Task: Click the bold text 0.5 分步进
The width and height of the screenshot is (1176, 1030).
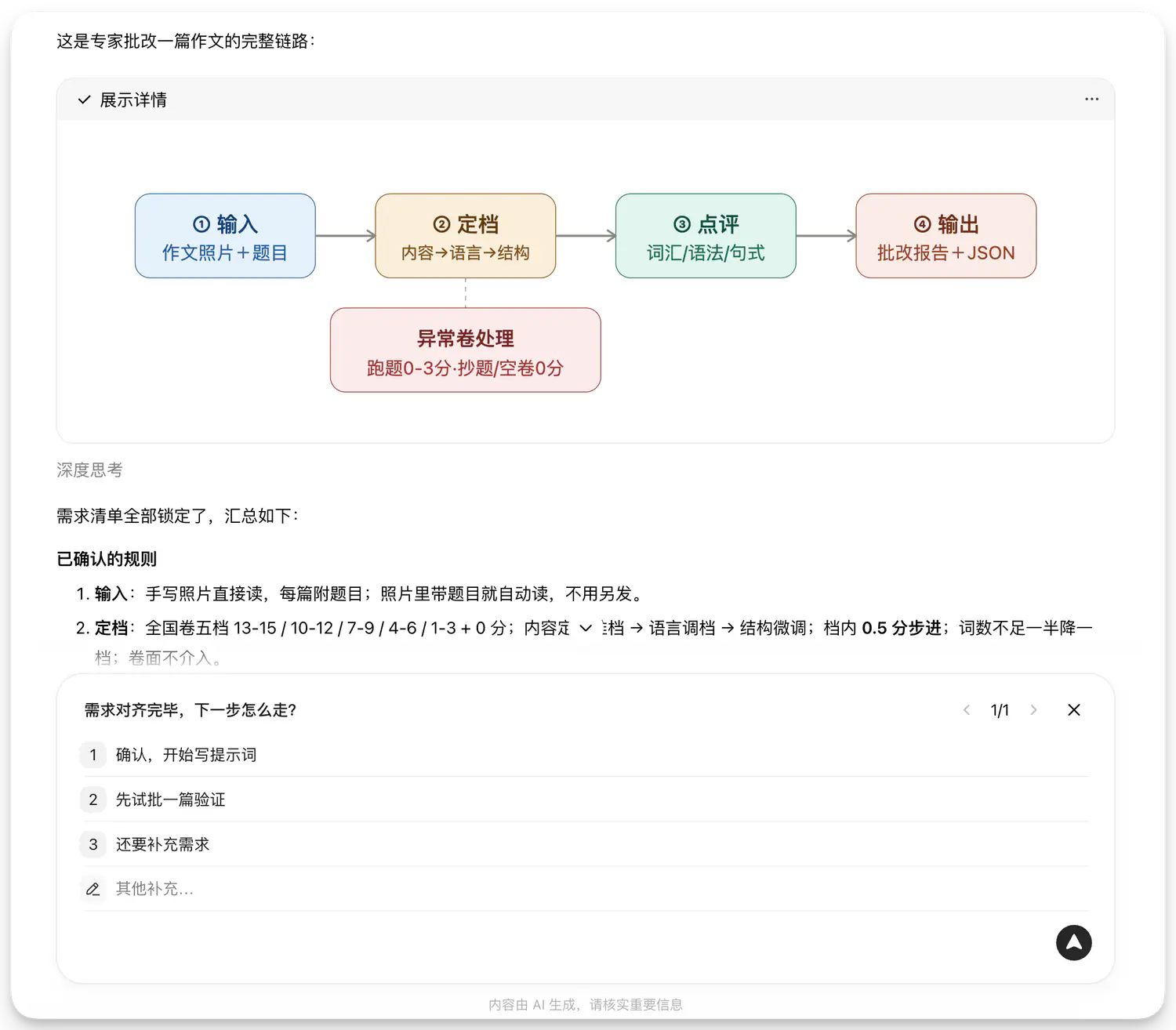Action: [902, 628]
